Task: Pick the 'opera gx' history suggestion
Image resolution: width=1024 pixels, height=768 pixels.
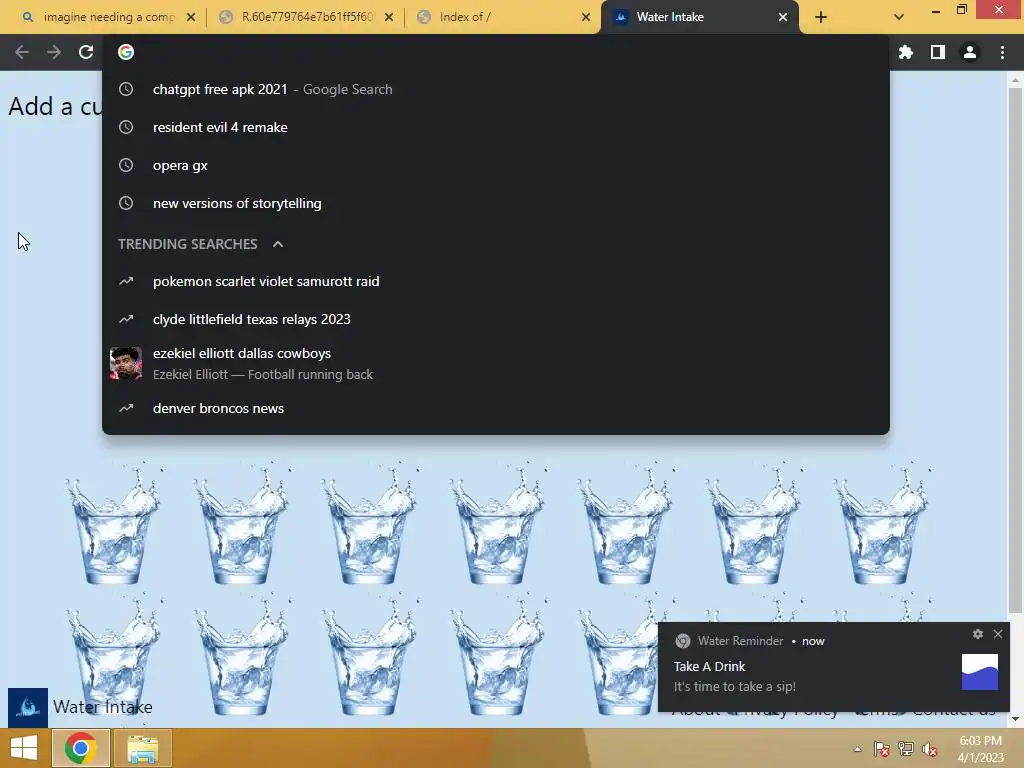Action: pyautogui.click(x=496, y=165)
